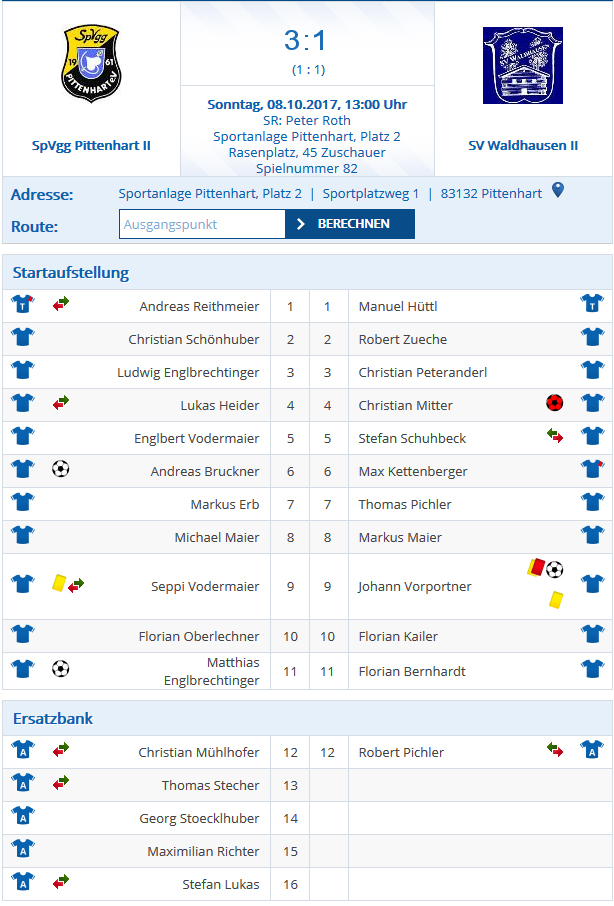The width and height of the screenshot is (614, 906).
Task: Open player Manuel Hüttl's profile
Action: point(398,307)
